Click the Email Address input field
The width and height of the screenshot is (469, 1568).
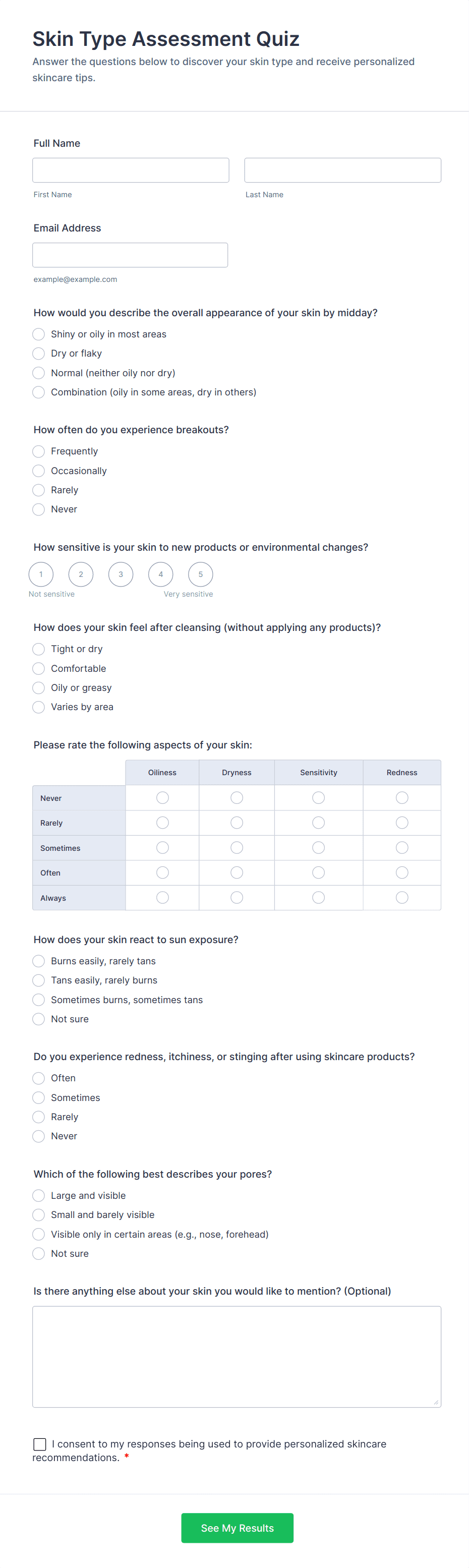click(x=130, y=254)
